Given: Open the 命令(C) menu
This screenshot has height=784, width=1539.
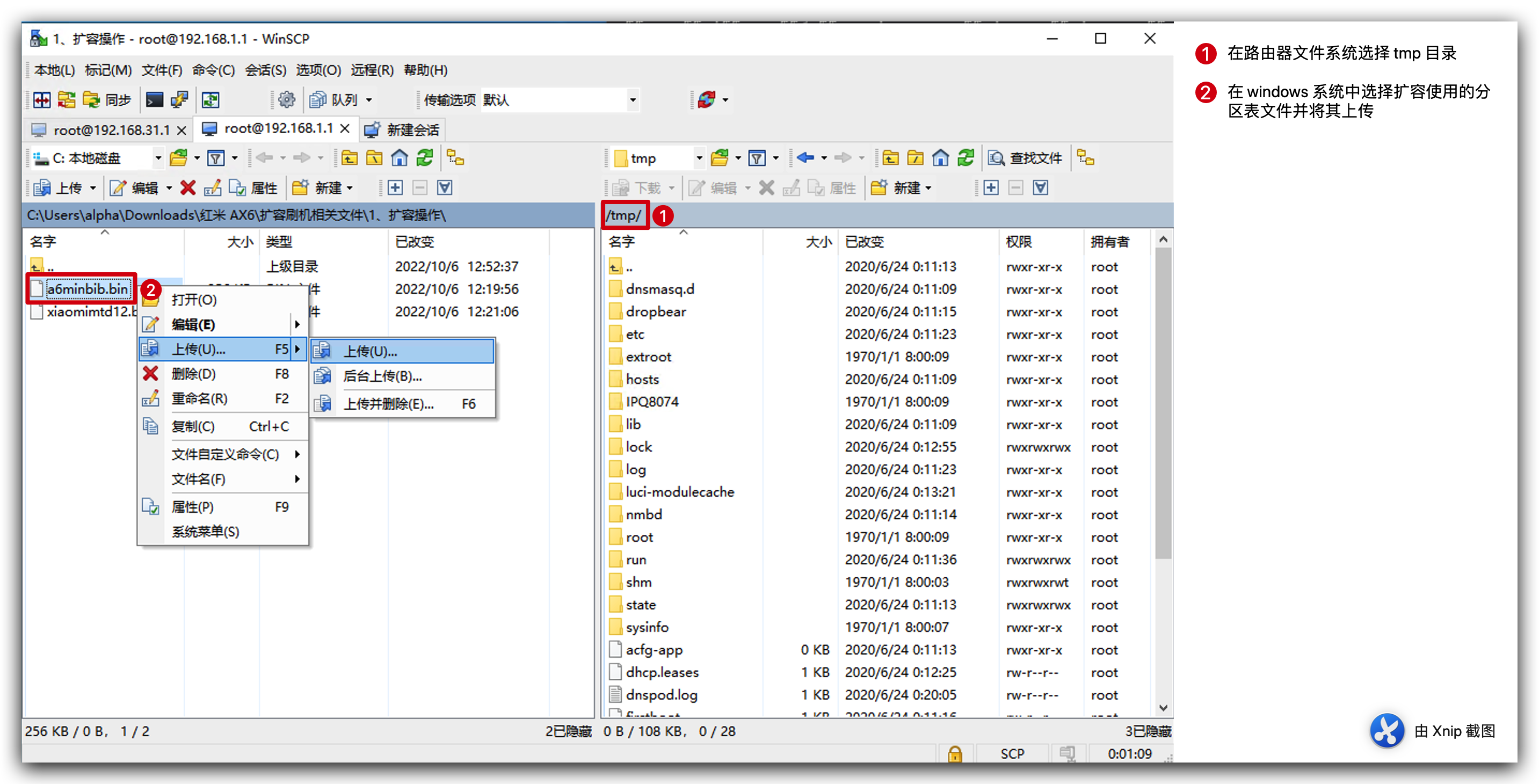Looking at the screenshot, I should (213, 70).
